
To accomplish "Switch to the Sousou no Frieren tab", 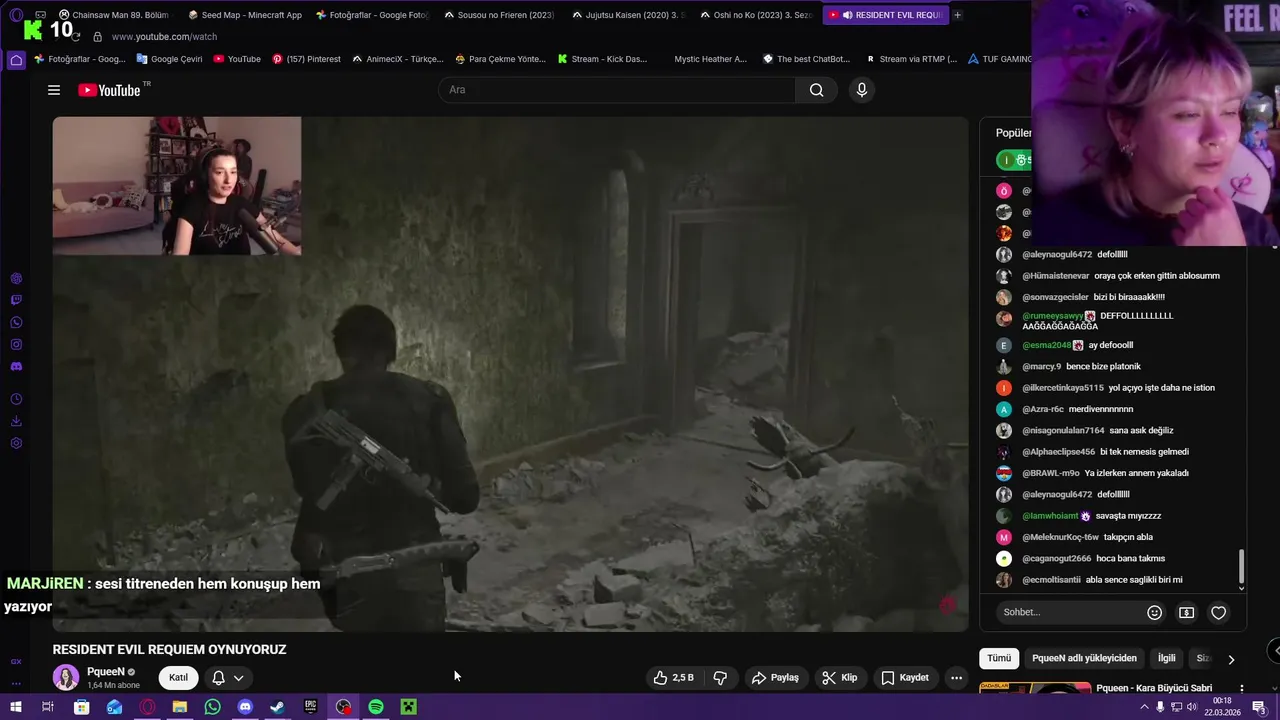I will (500, 15).
